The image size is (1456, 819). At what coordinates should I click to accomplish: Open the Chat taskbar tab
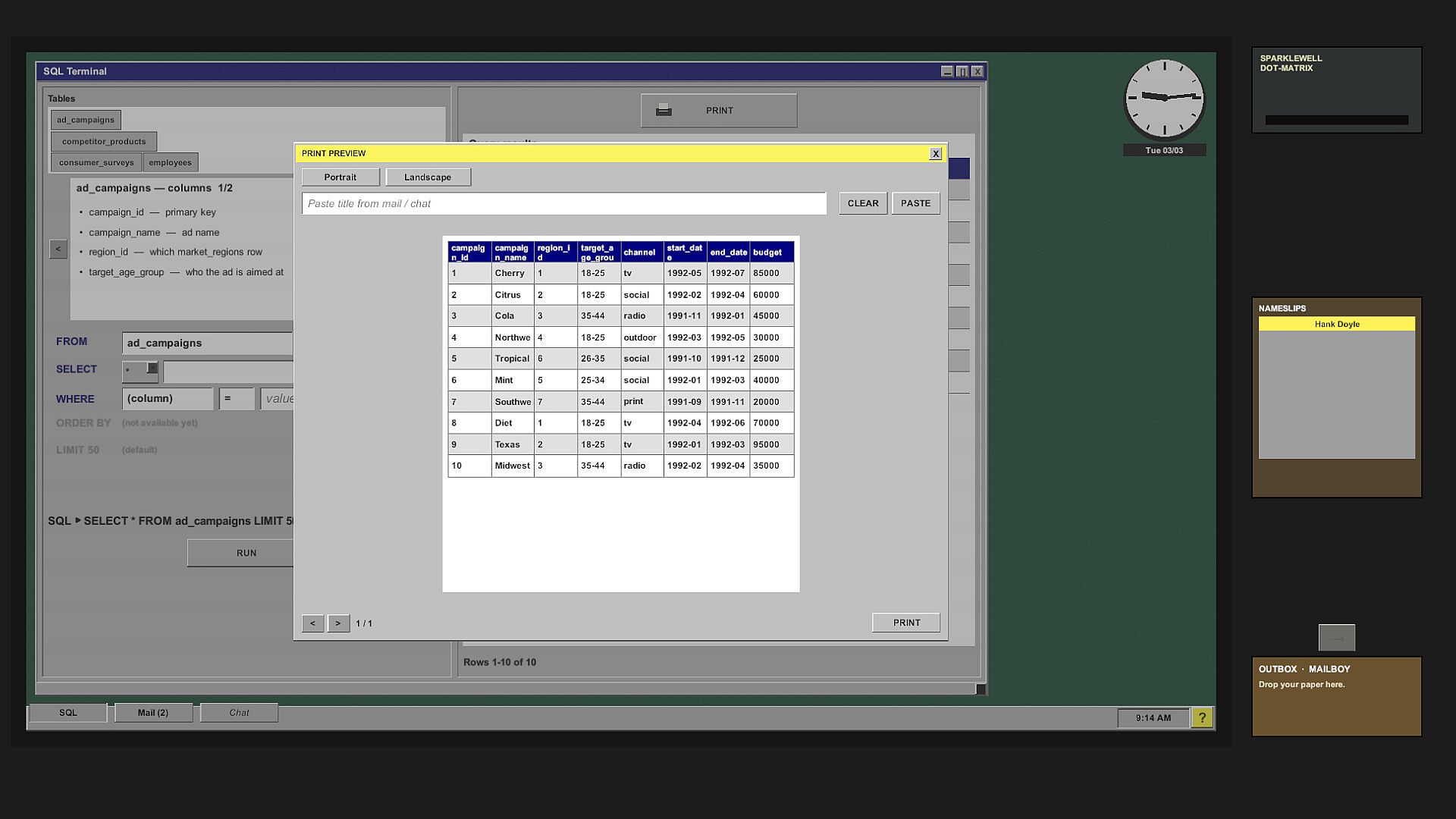click(x=239, y=713)
